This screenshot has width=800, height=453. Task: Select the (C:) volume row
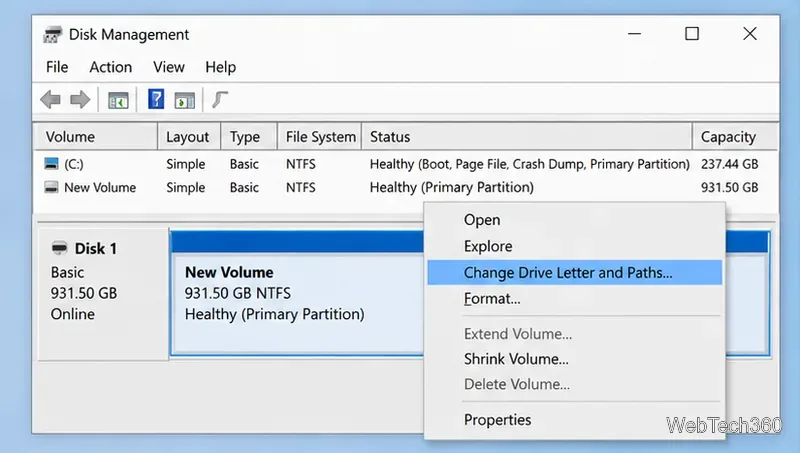coord(406,164)
